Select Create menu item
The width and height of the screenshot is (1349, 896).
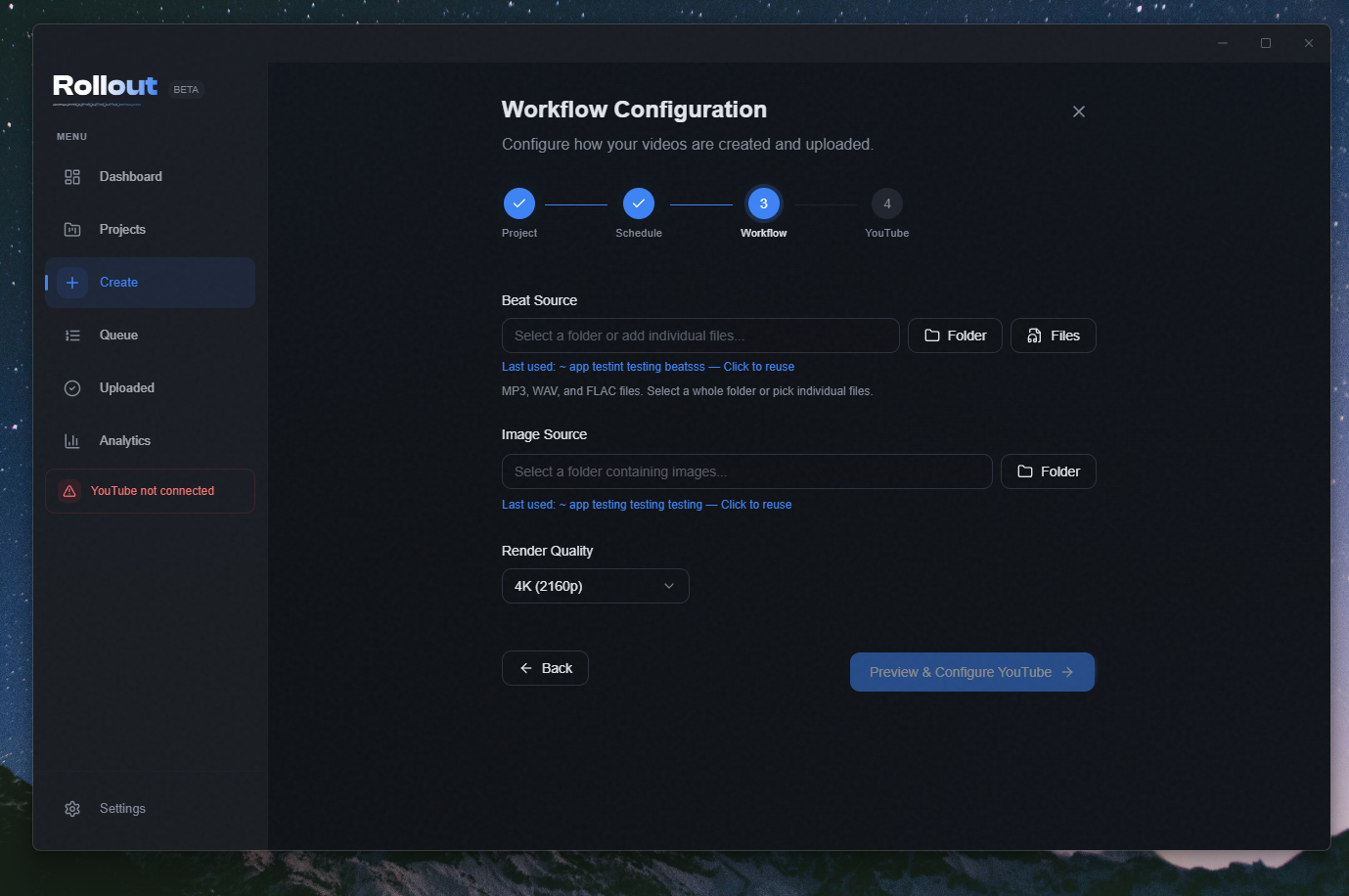pos(151,283)
